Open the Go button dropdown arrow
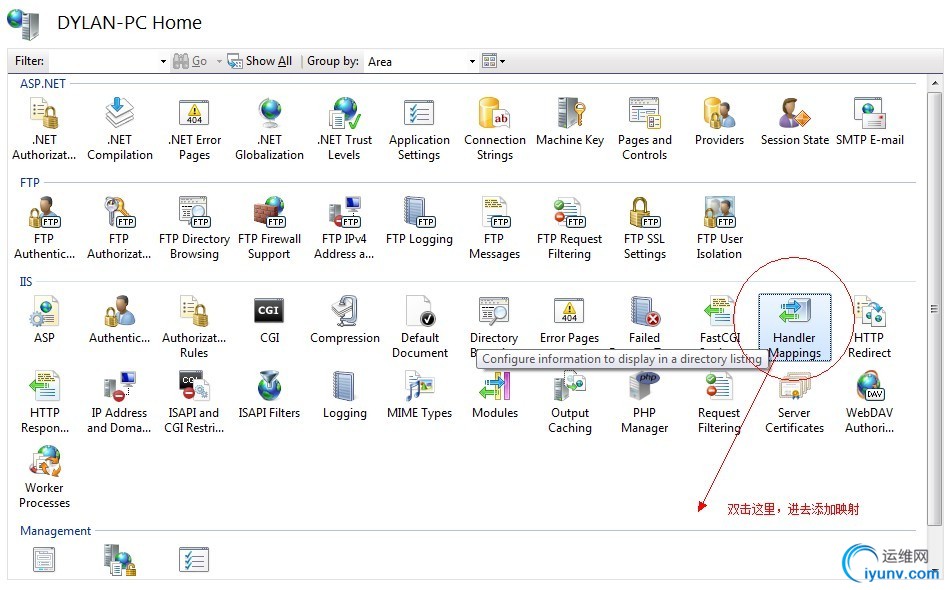 tap(219, 61)
